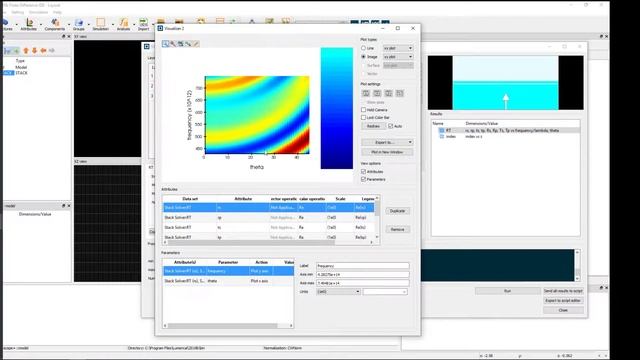Select the Image plot type radio button
The height and width of the screenshot is (360, 640).
pos(363,57)
